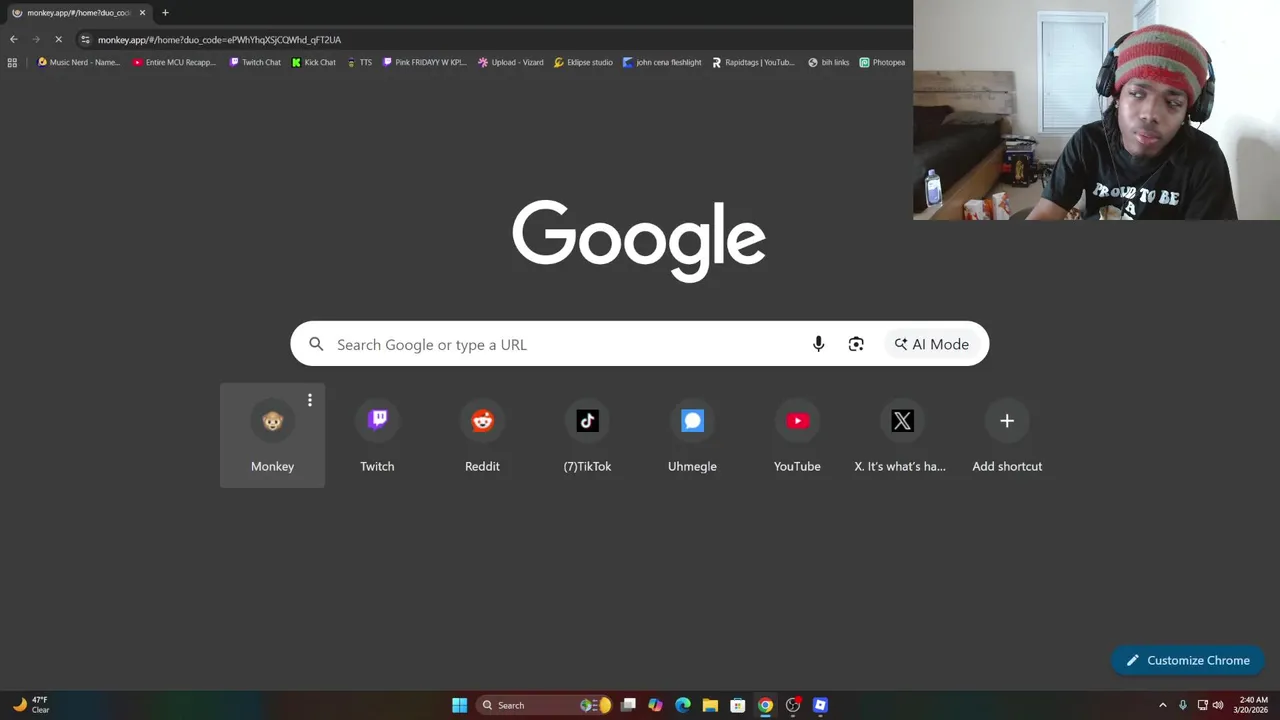Start voice search with microphone icon
The width and height of the screenshot is (1280, 720).
point(818,344)
